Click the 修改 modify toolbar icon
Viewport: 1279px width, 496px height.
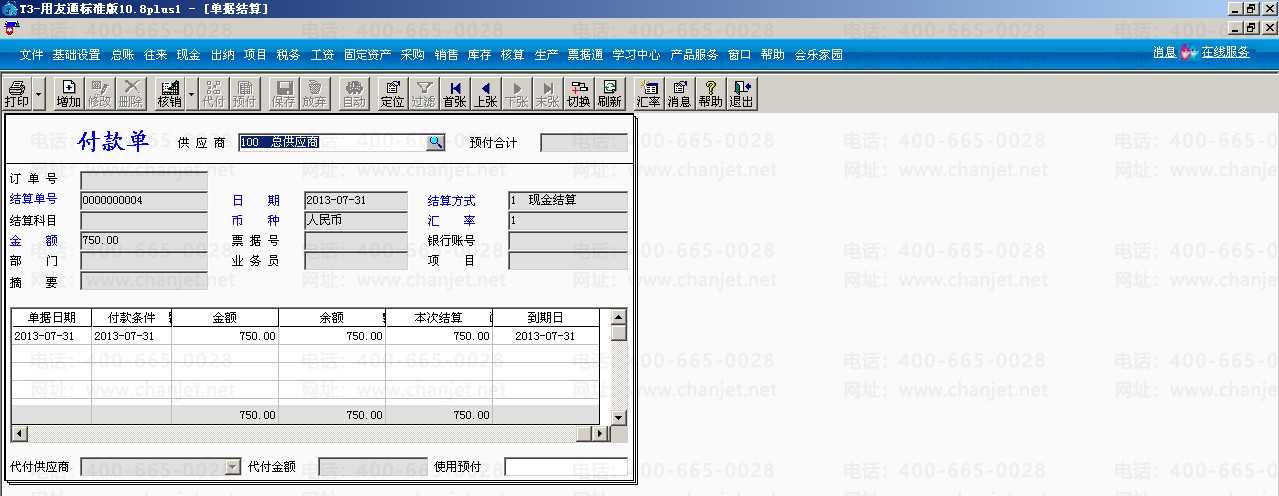point(99,94)
